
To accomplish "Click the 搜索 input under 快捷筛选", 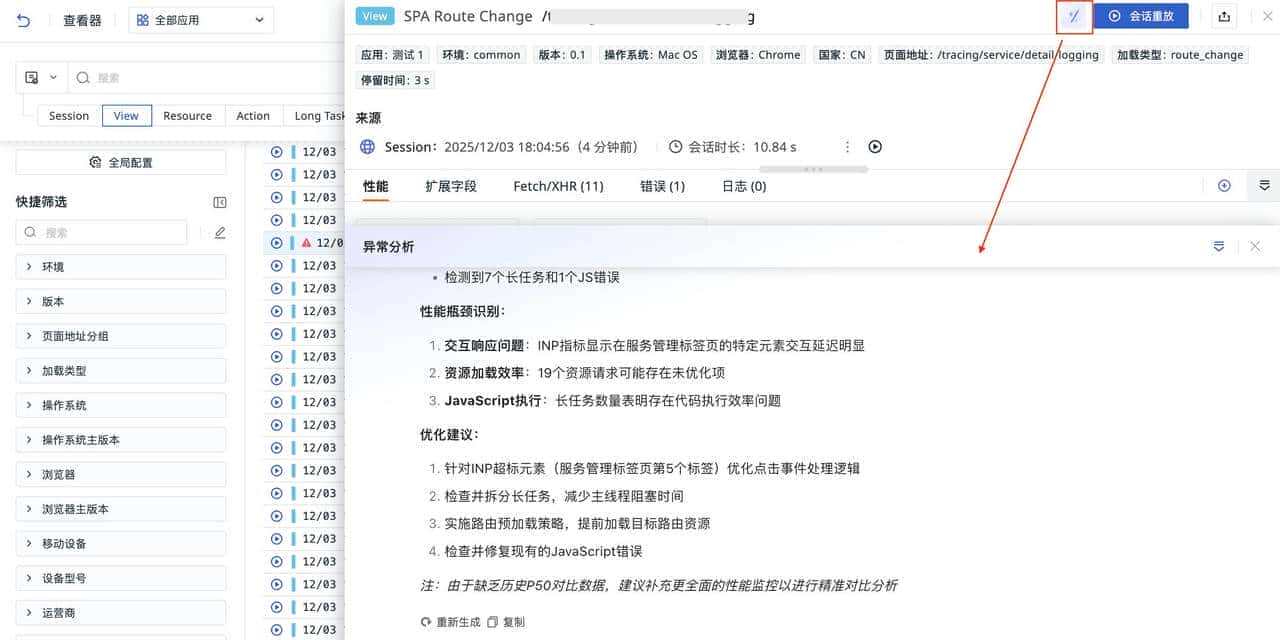I will click(x=100, y=232).
